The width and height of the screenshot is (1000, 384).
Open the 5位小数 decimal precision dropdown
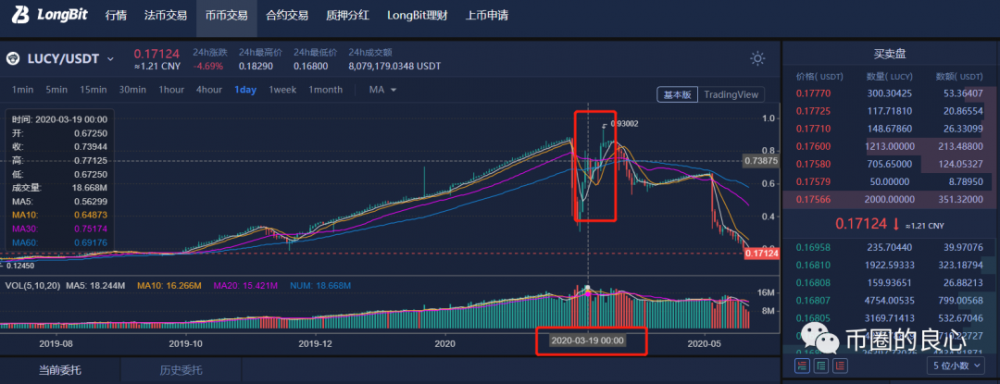955,366
